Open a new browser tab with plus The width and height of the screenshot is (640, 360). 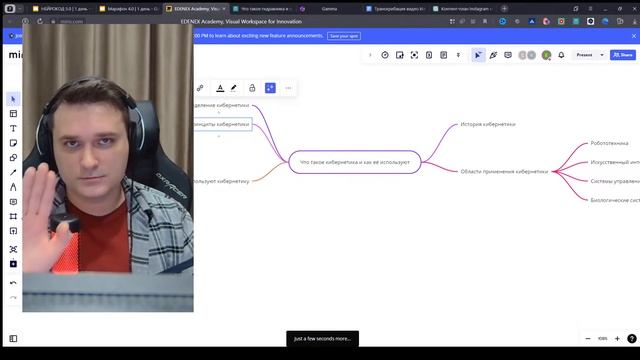pyautogui.click(x=504, y=9)
